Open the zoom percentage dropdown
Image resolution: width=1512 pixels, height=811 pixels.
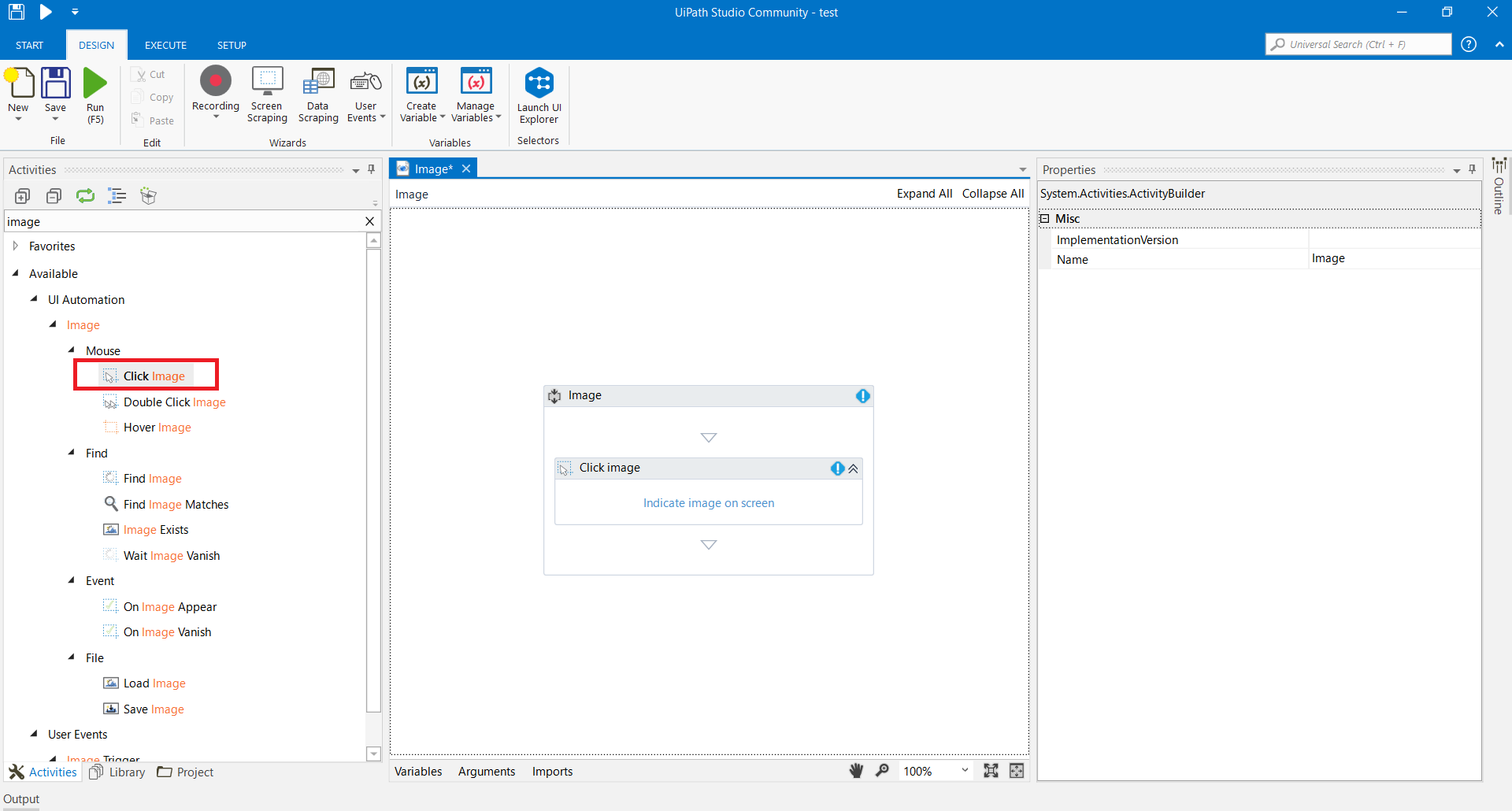965,771
